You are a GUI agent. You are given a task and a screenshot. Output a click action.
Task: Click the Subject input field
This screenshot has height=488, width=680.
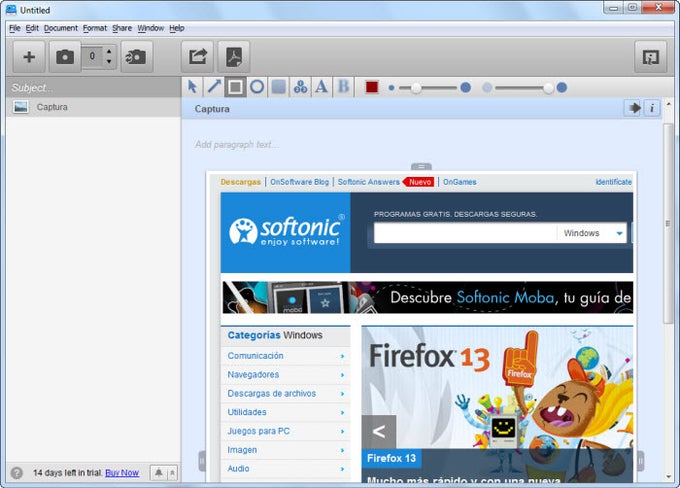(93, 87)
